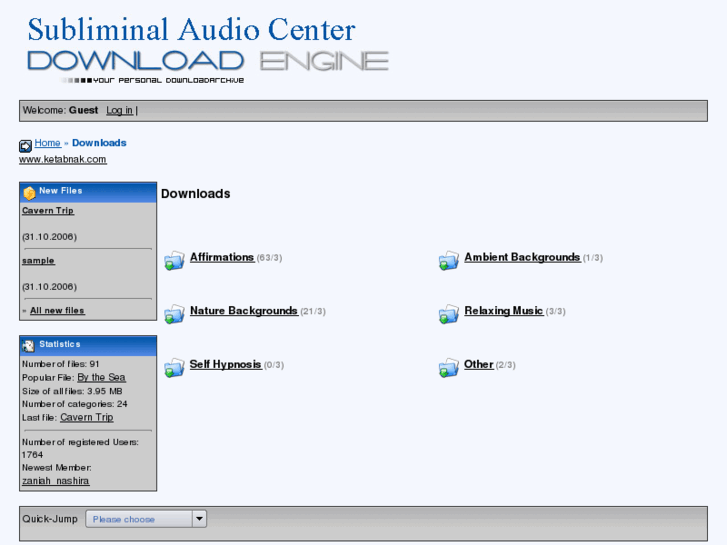Open the Quick-Jump Please choose dropdown

[x=146, y=519]
